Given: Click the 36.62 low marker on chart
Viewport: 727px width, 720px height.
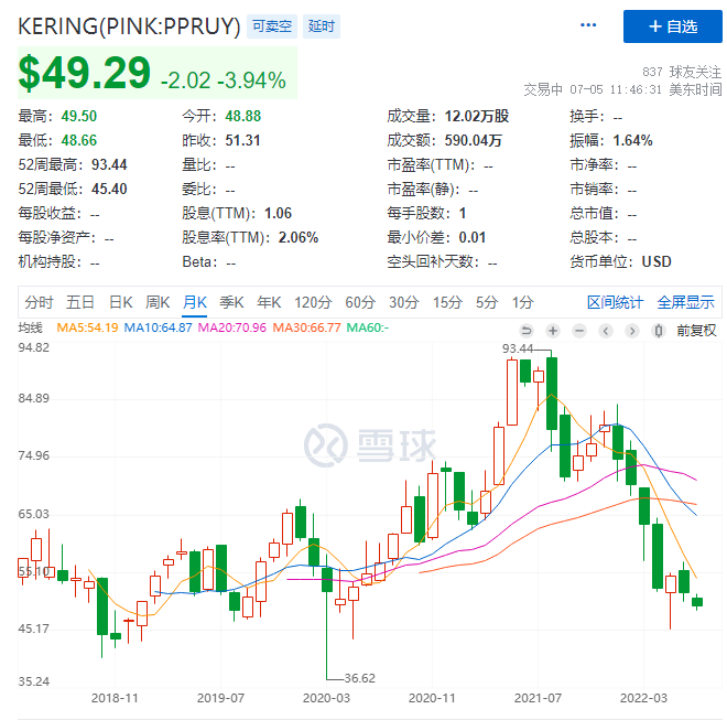Looking at the screenshot, I should 360,678.
